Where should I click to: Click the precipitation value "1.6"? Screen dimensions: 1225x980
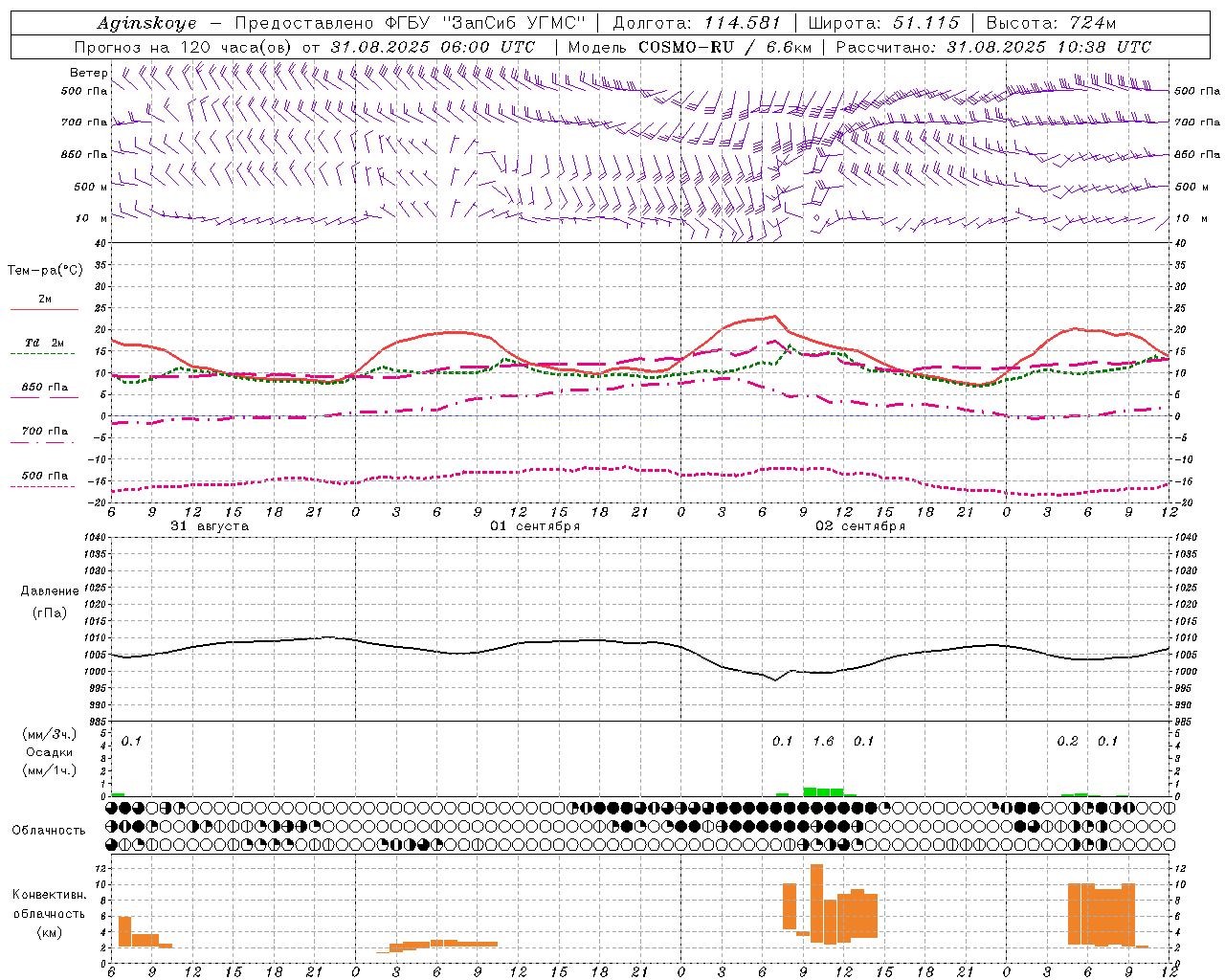tap(823, 741)
